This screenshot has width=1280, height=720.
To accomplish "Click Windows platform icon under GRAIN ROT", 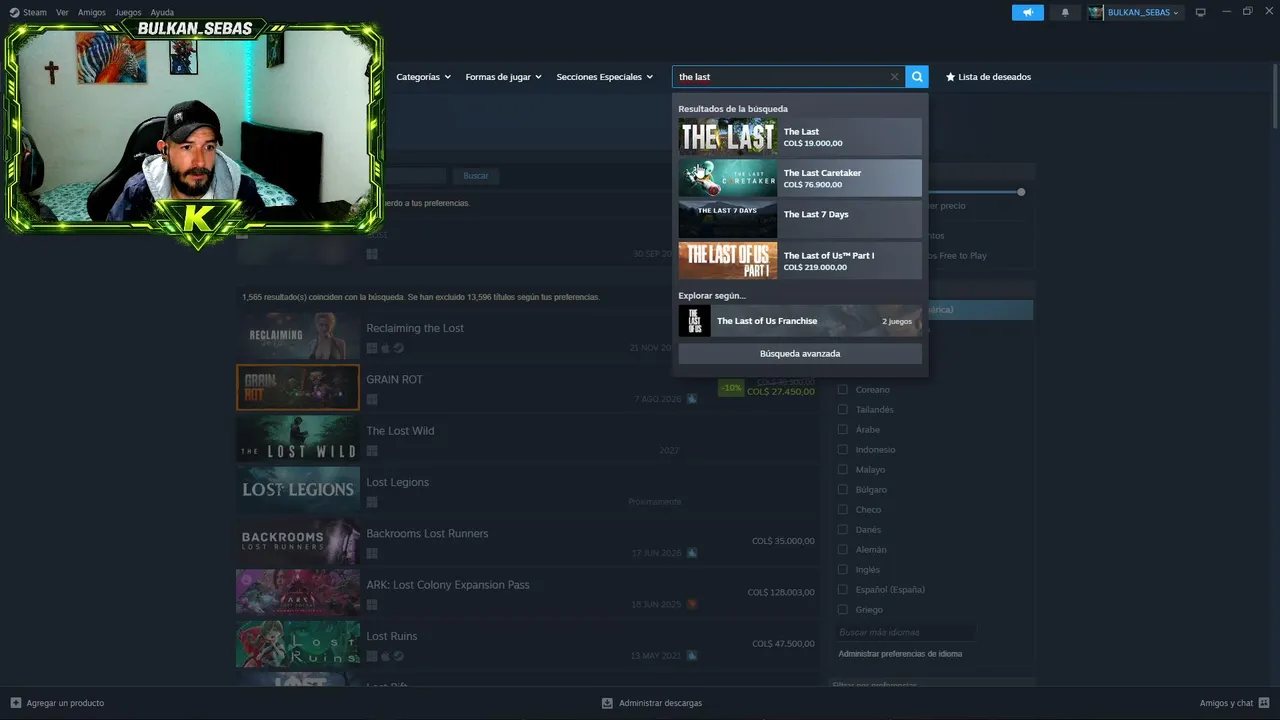I will (x=372, y=399).
